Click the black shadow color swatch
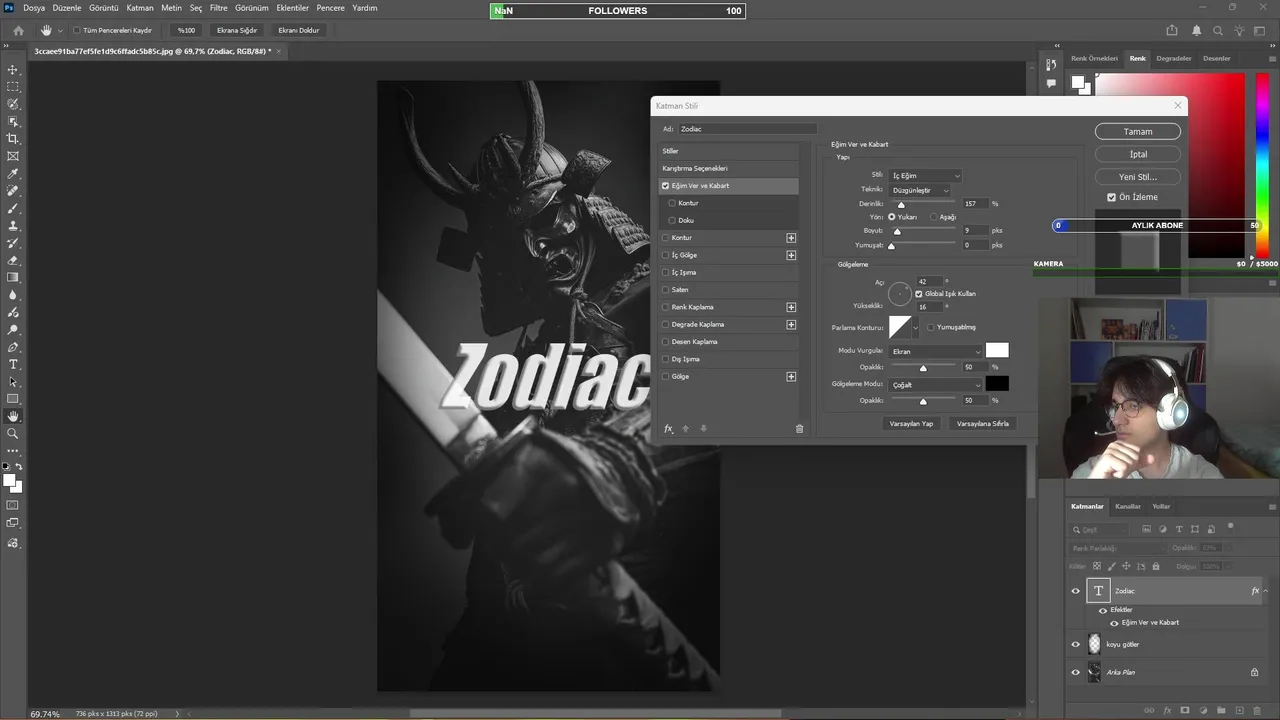 click(997, 383)
